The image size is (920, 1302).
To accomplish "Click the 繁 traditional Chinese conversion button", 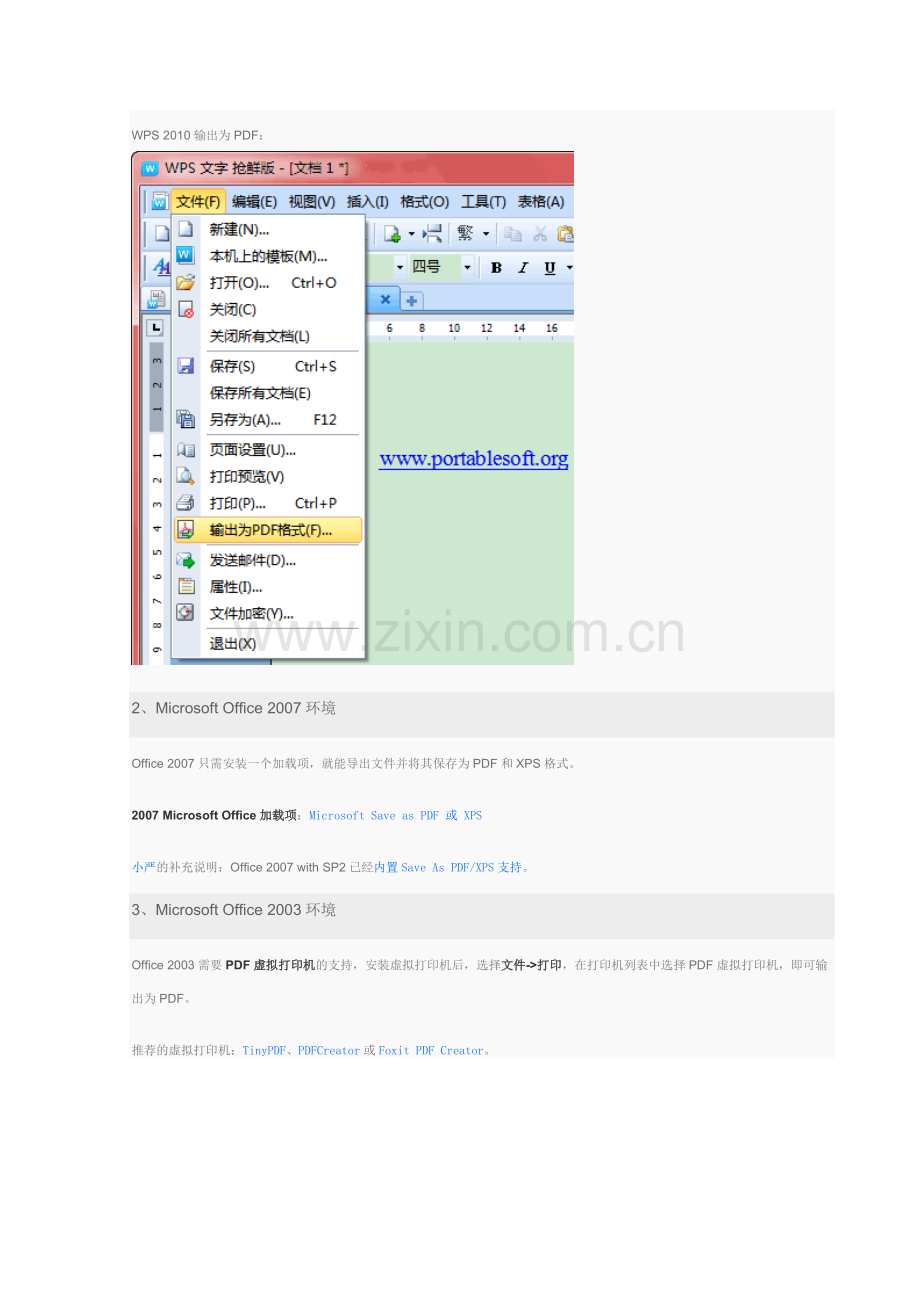I will (465, 234).
